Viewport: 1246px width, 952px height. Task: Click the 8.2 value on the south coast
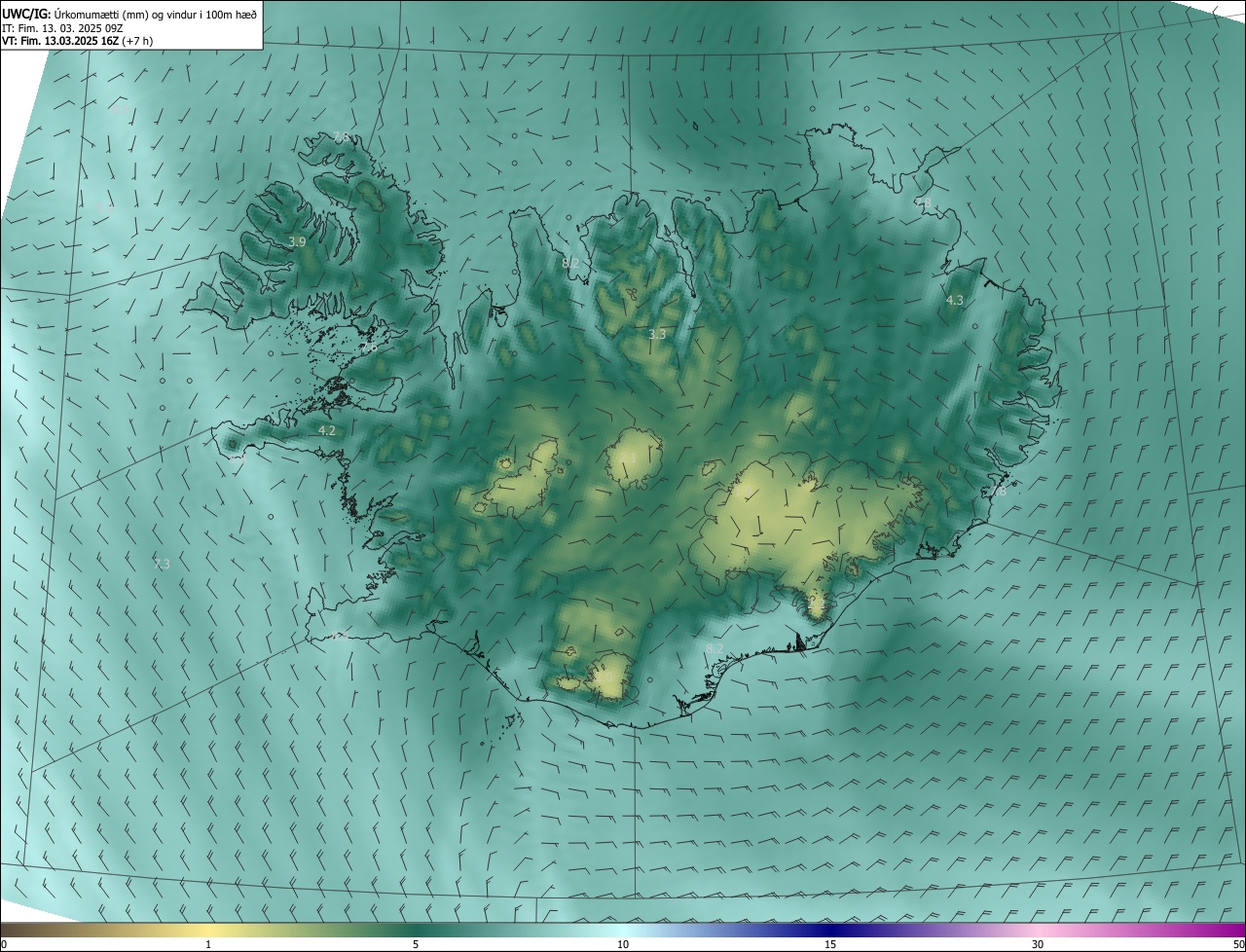point(715,648)
